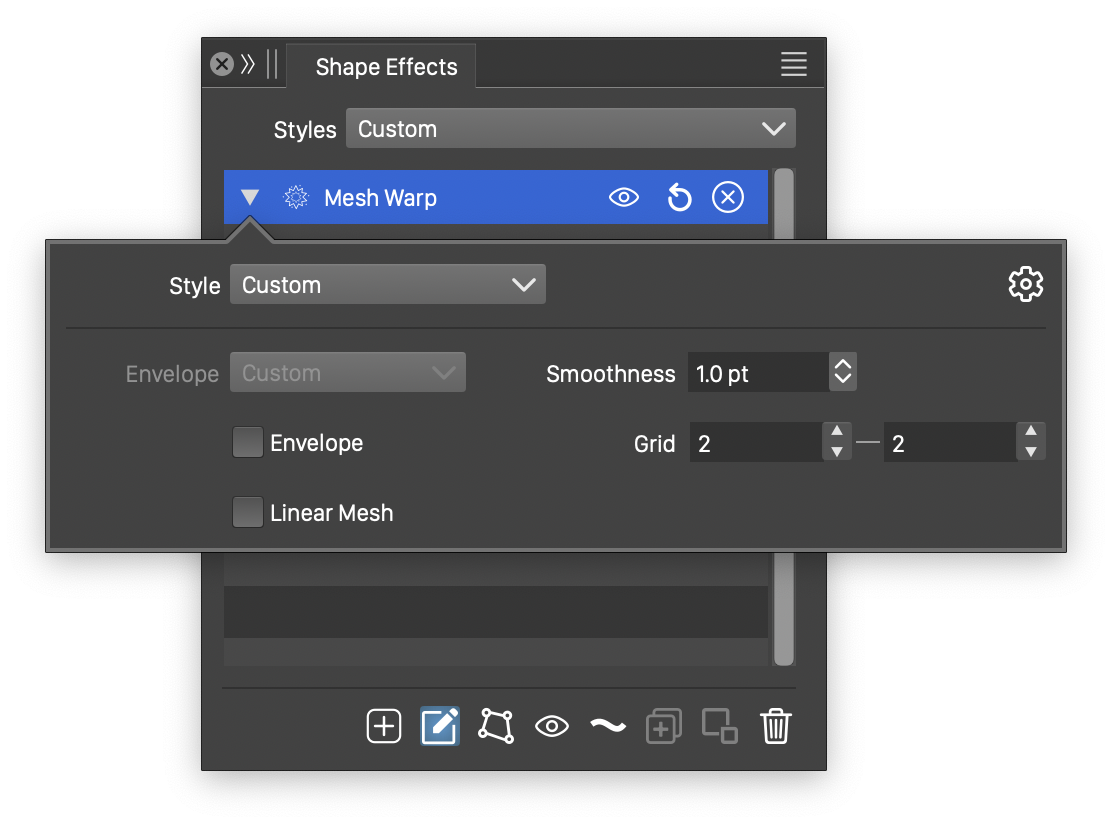Open the Mesh Warp Style dropdown
The height and width of the screenshot is (824, 1112).
pyautogui.click(x=387, y=285)
